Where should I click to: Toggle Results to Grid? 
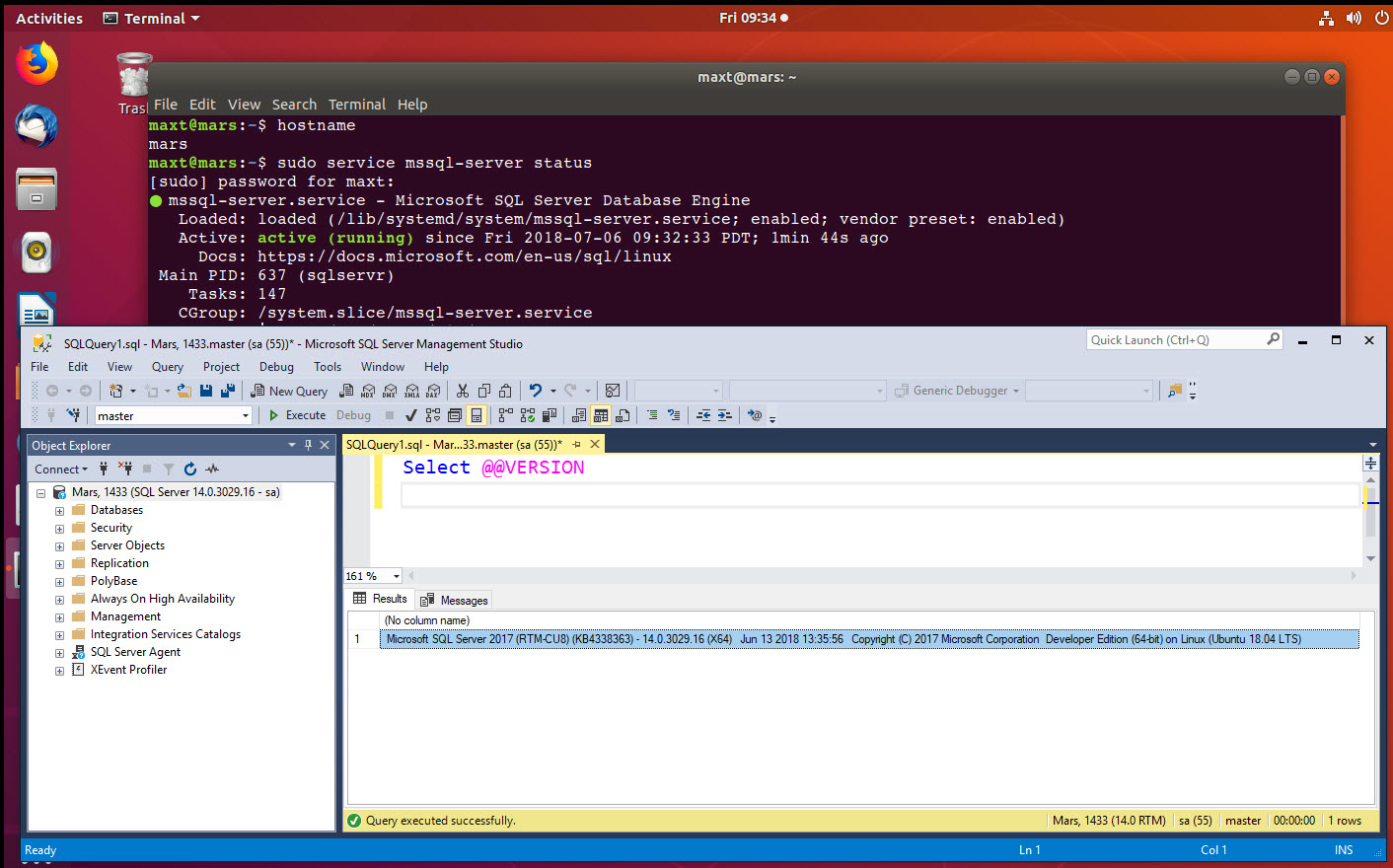pyautogui.click(x=600, y=415)
